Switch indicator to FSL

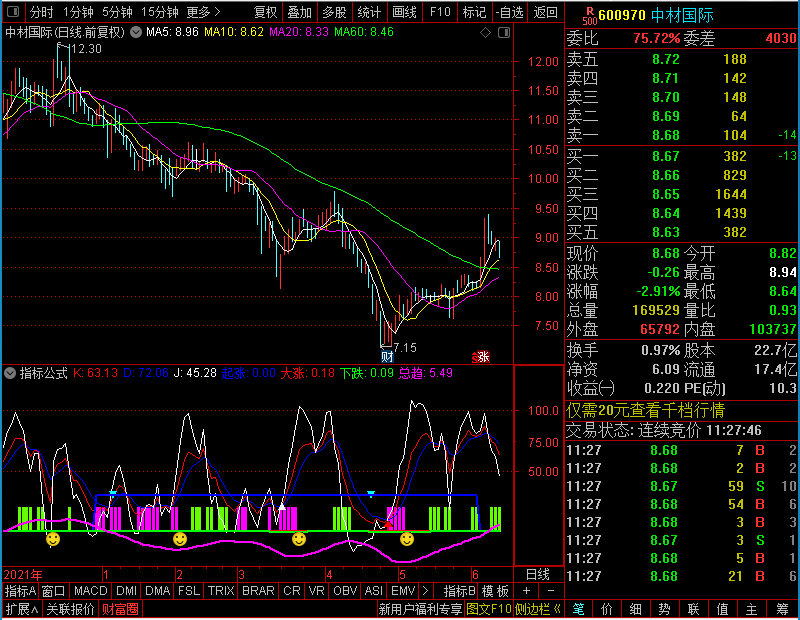(x=189, y=591)
